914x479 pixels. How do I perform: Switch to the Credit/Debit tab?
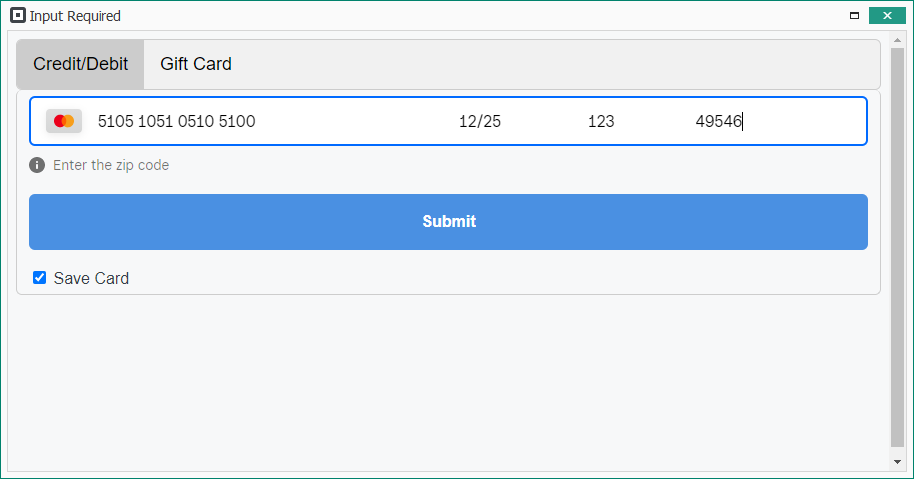point(80,64)
